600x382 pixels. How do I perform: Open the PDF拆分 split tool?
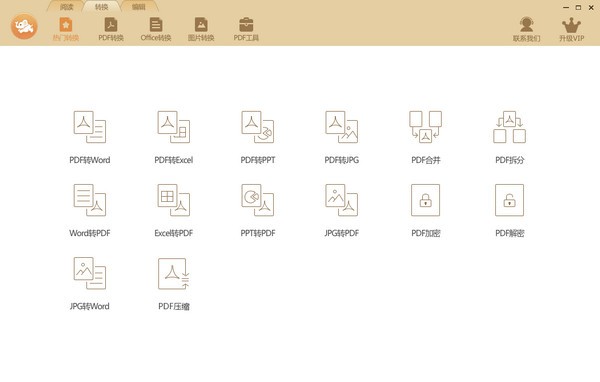click(x=509, y=137)
